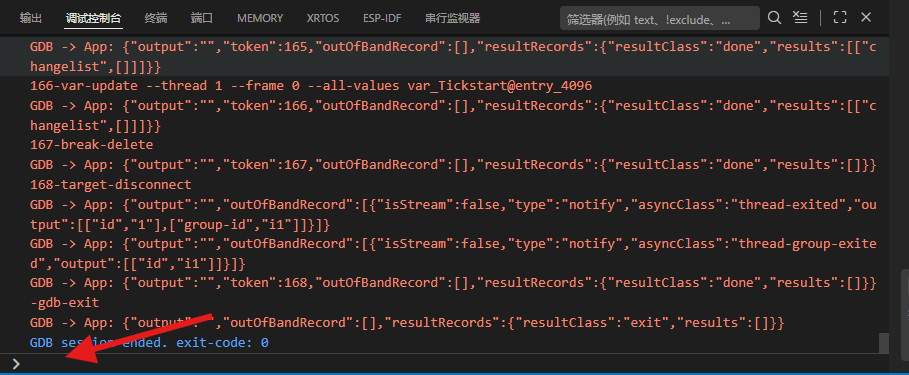The width and height of the screenshot is (909, 375).
Task: Open the 终端 tab
Action: (x=156, y=19)
